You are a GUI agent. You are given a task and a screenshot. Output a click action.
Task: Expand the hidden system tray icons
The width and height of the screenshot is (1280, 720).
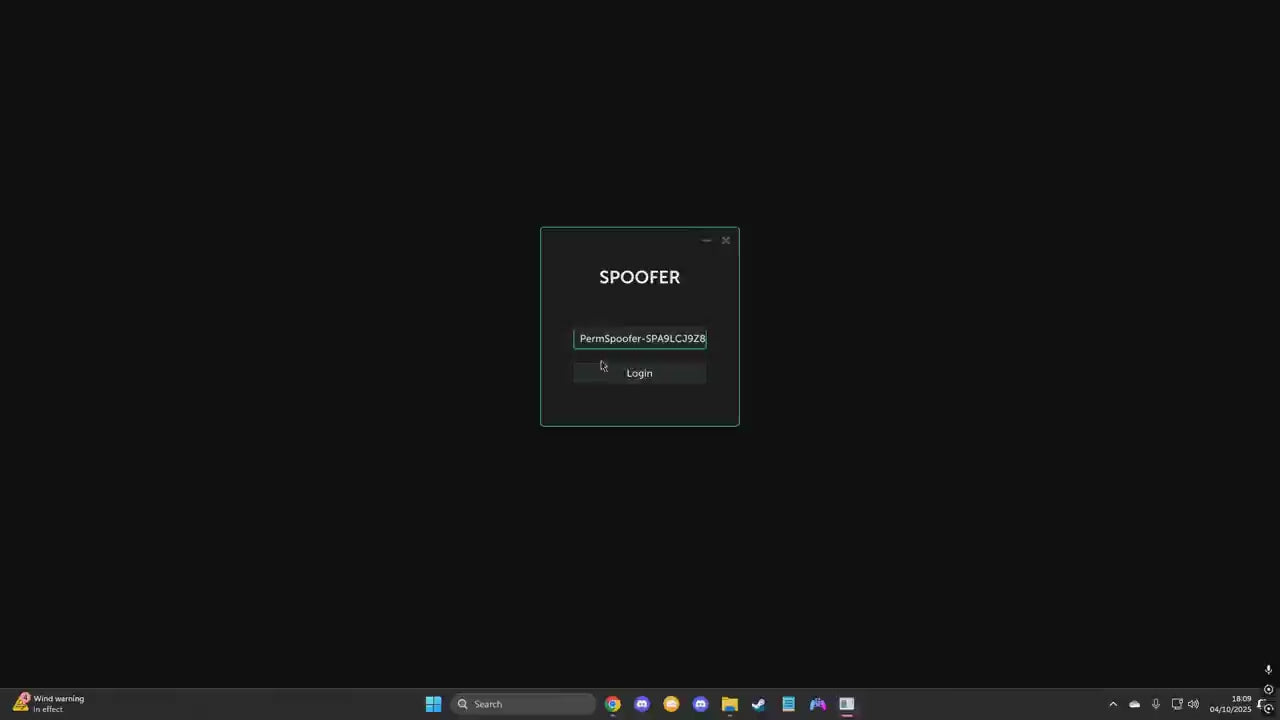tap(1112, 704)
